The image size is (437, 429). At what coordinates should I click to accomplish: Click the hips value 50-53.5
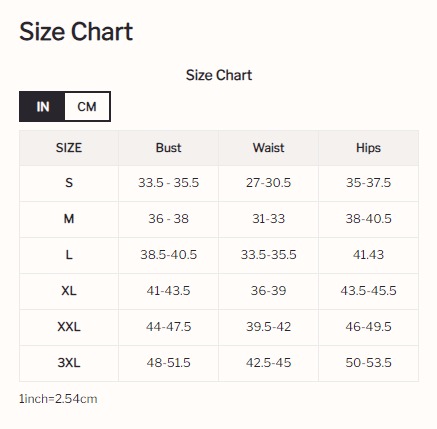point(368,363)
